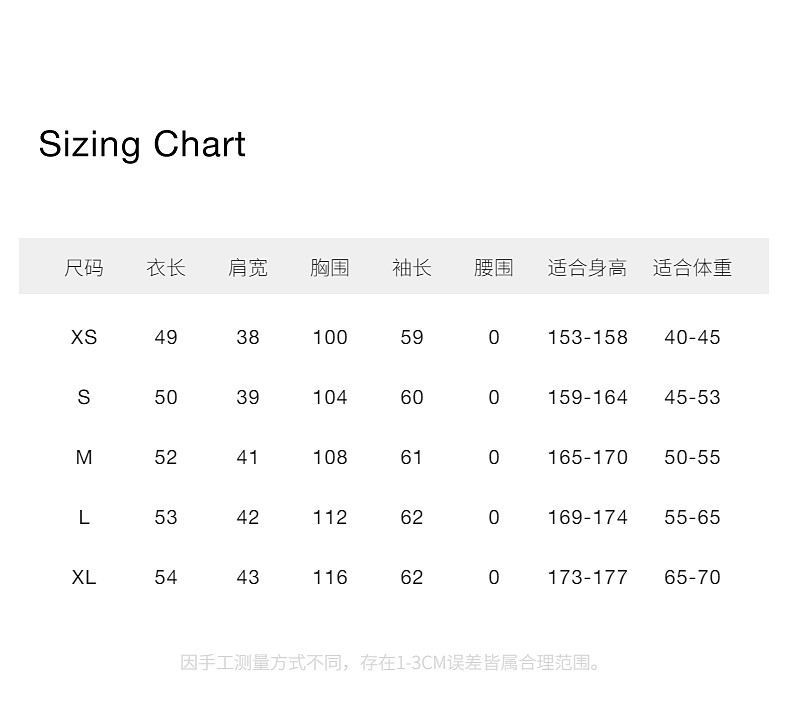Click the 适合身高 column header
Image resolution: width=790 pixels, height=708 pixels.
(x=587, y=268)
